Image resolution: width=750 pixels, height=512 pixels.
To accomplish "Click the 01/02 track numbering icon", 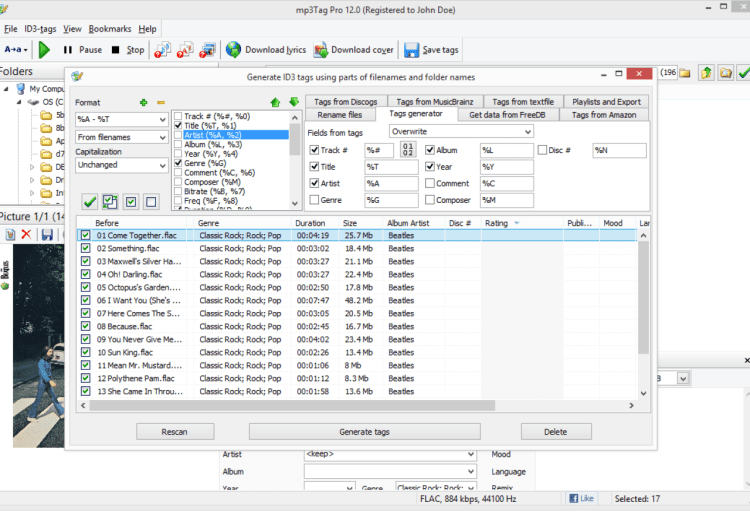I will 407,150.
